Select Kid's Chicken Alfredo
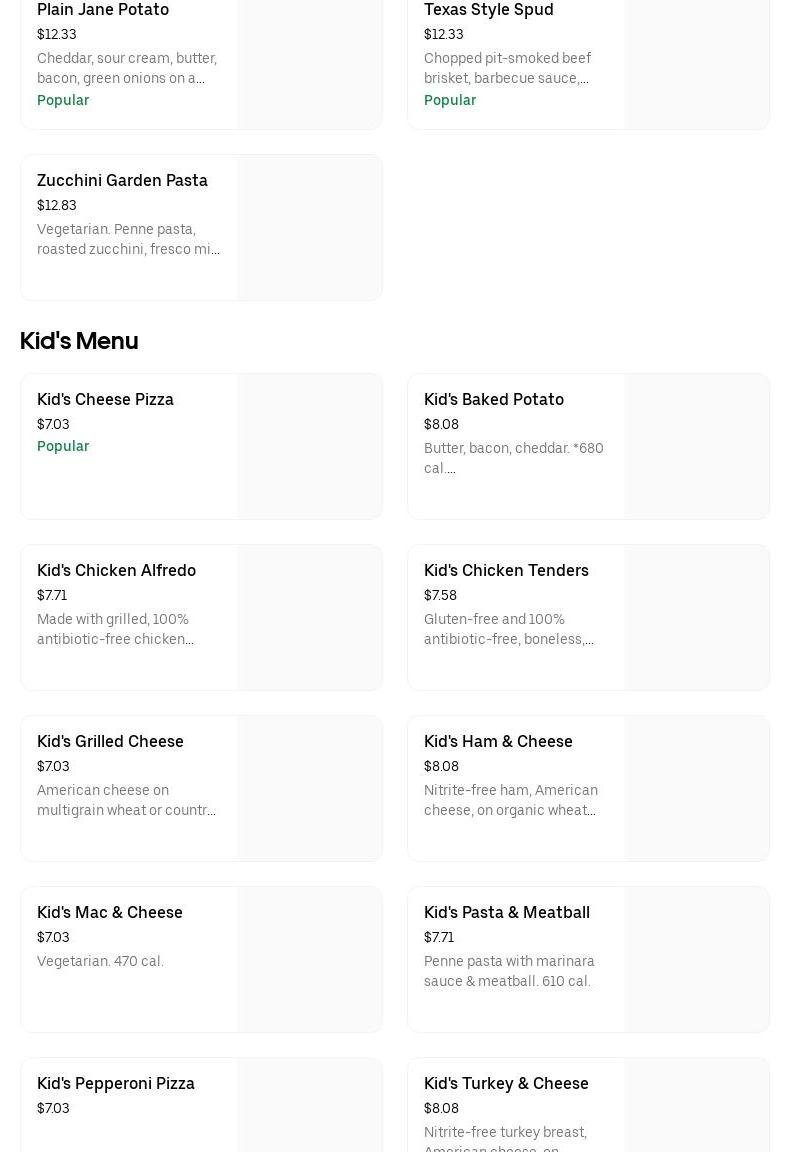This screenshot has height=1152, width=804. [x=116, y=571]
